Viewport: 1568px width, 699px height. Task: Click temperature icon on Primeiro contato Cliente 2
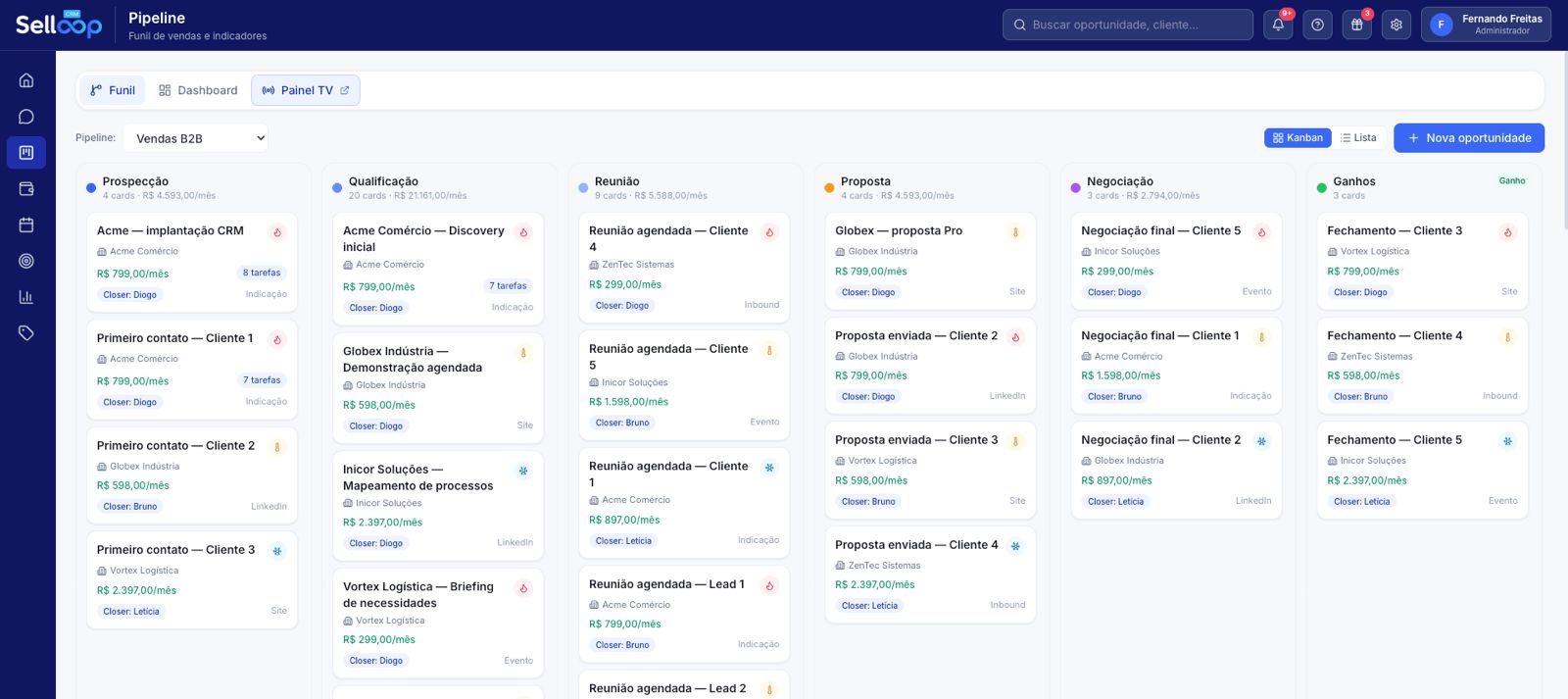277,447
